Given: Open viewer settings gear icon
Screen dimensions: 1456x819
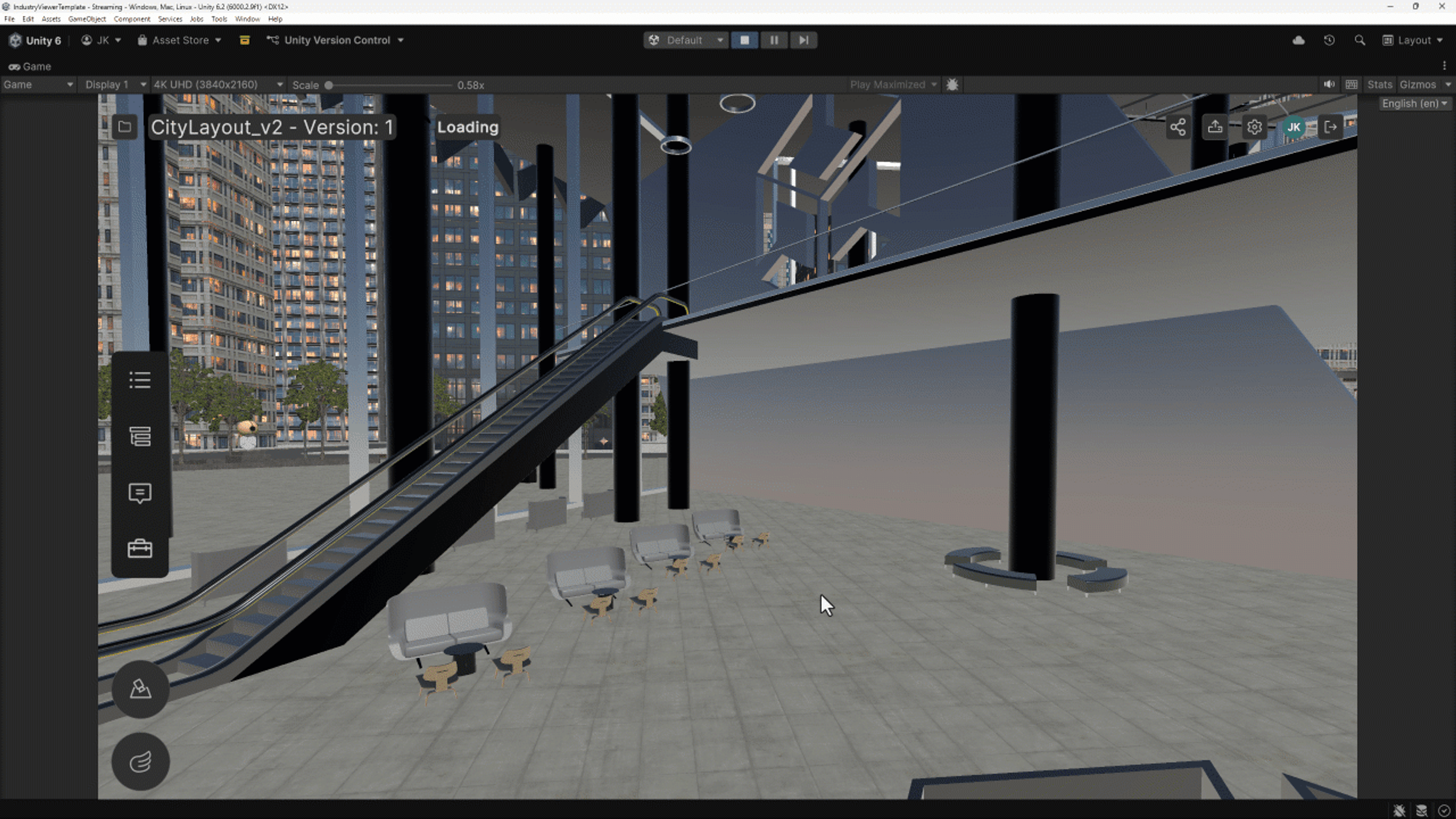Looking at the screenshot, I should (1254, 127).
